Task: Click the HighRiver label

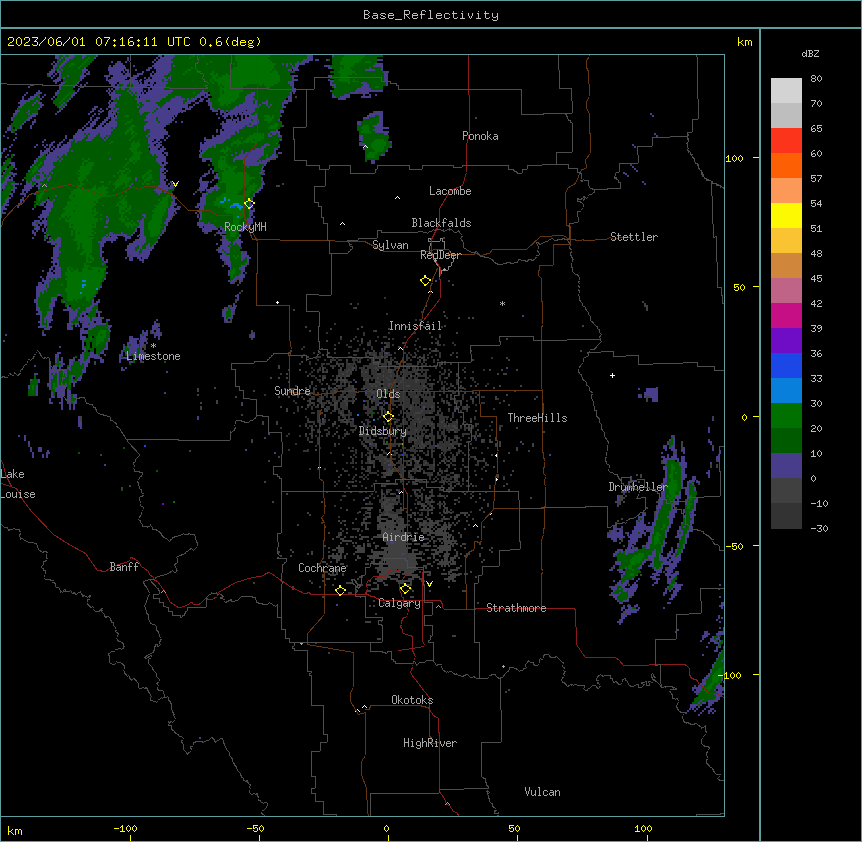Action: (430, 743)
